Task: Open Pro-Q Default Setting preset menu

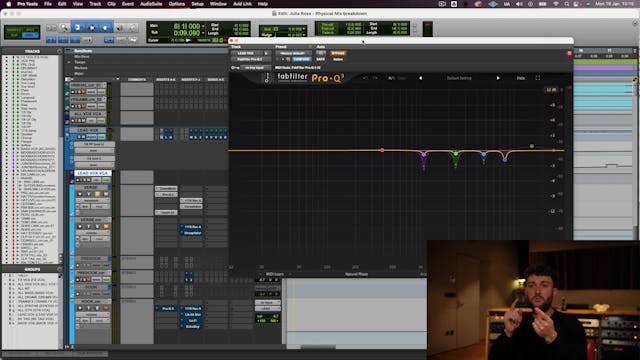Action: pyautogui.click(x=459, y=78)
